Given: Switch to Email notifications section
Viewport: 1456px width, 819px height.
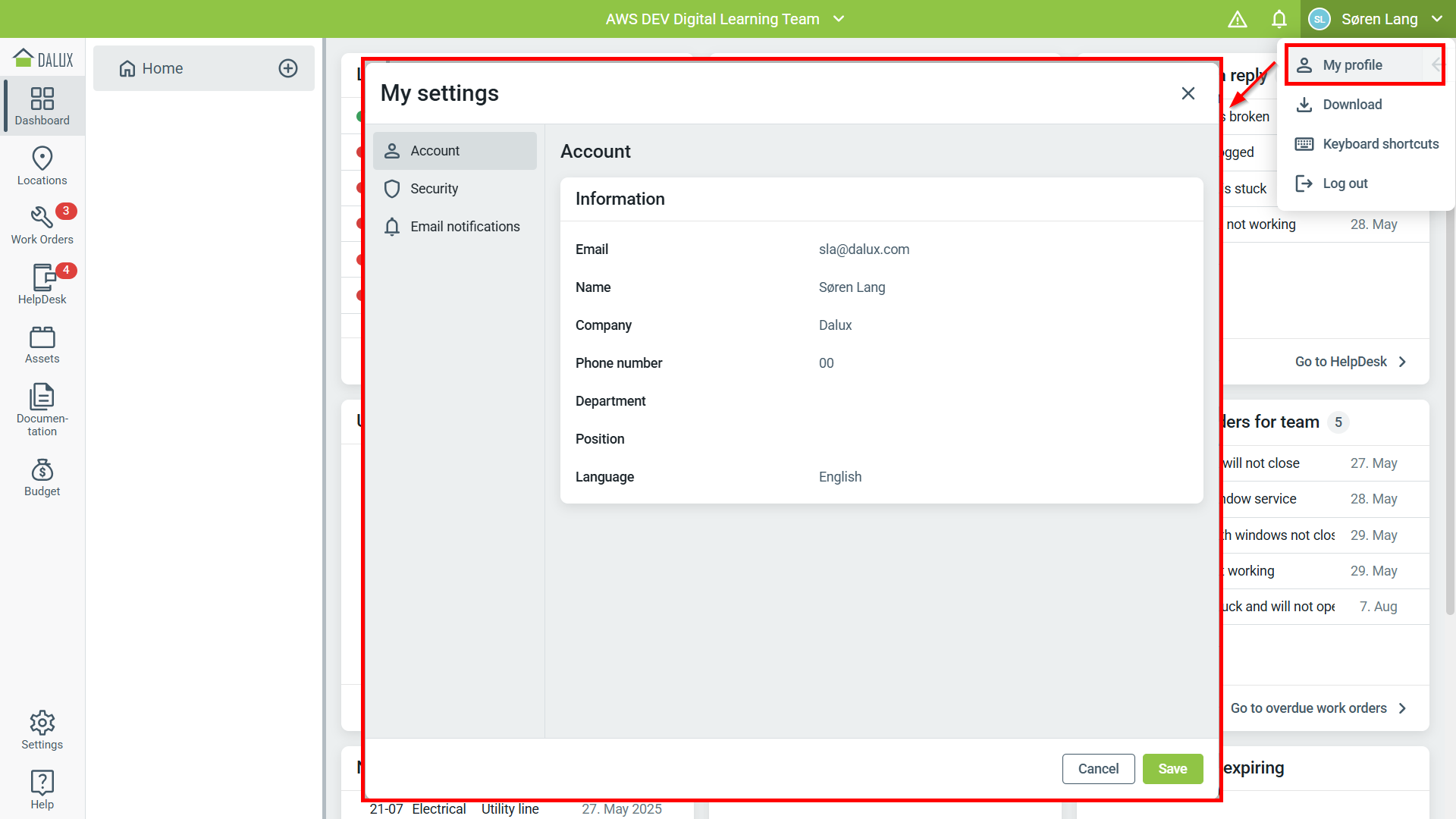Looking at the screenshot, I should 464,227.
